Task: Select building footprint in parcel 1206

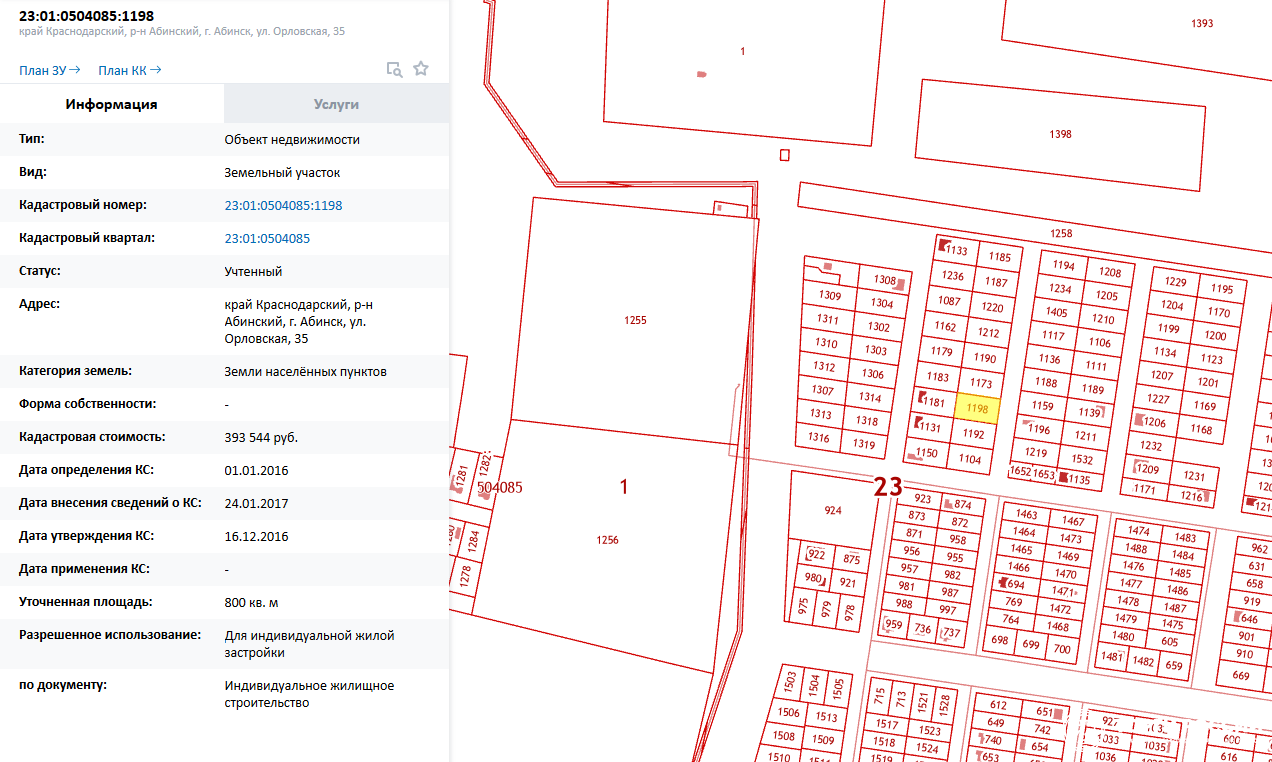Action: pyautogui.click(x=1137, y=422)
